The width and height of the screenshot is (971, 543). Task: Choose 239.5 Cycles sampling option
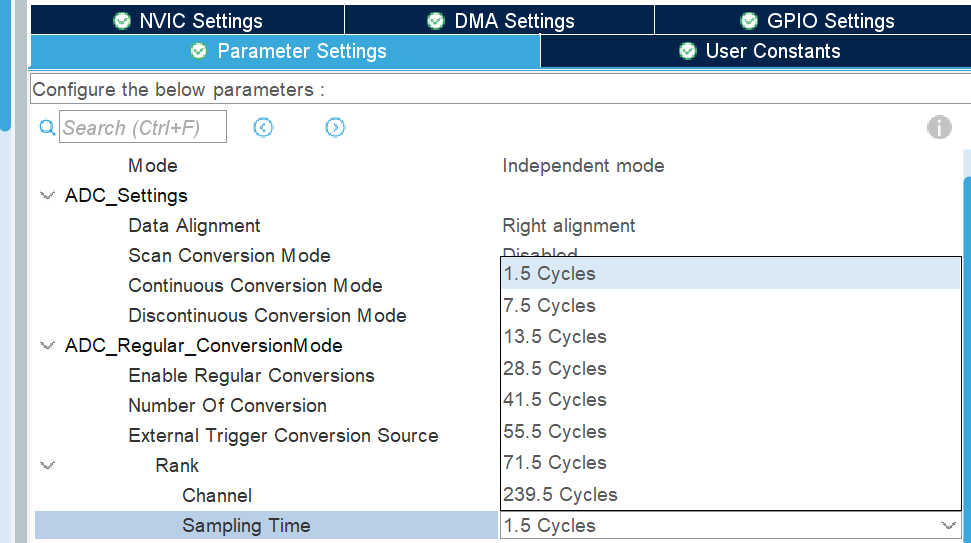click(561, 494)
